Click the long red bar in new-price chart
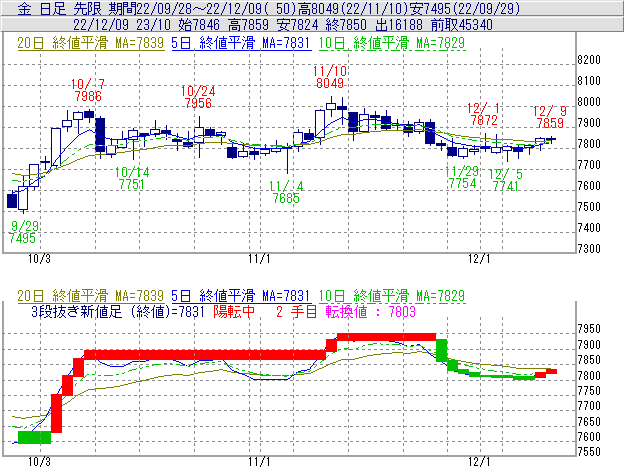 (x=205, y=354)
